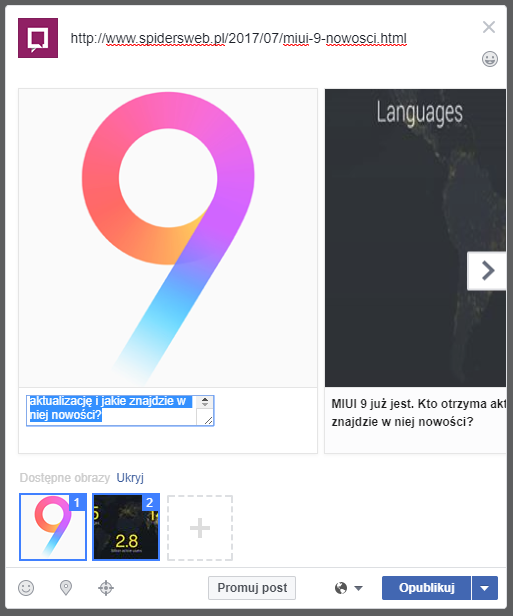Open audience targeting crosshair icon
This screenshot has height=616, width=513.
106,588
